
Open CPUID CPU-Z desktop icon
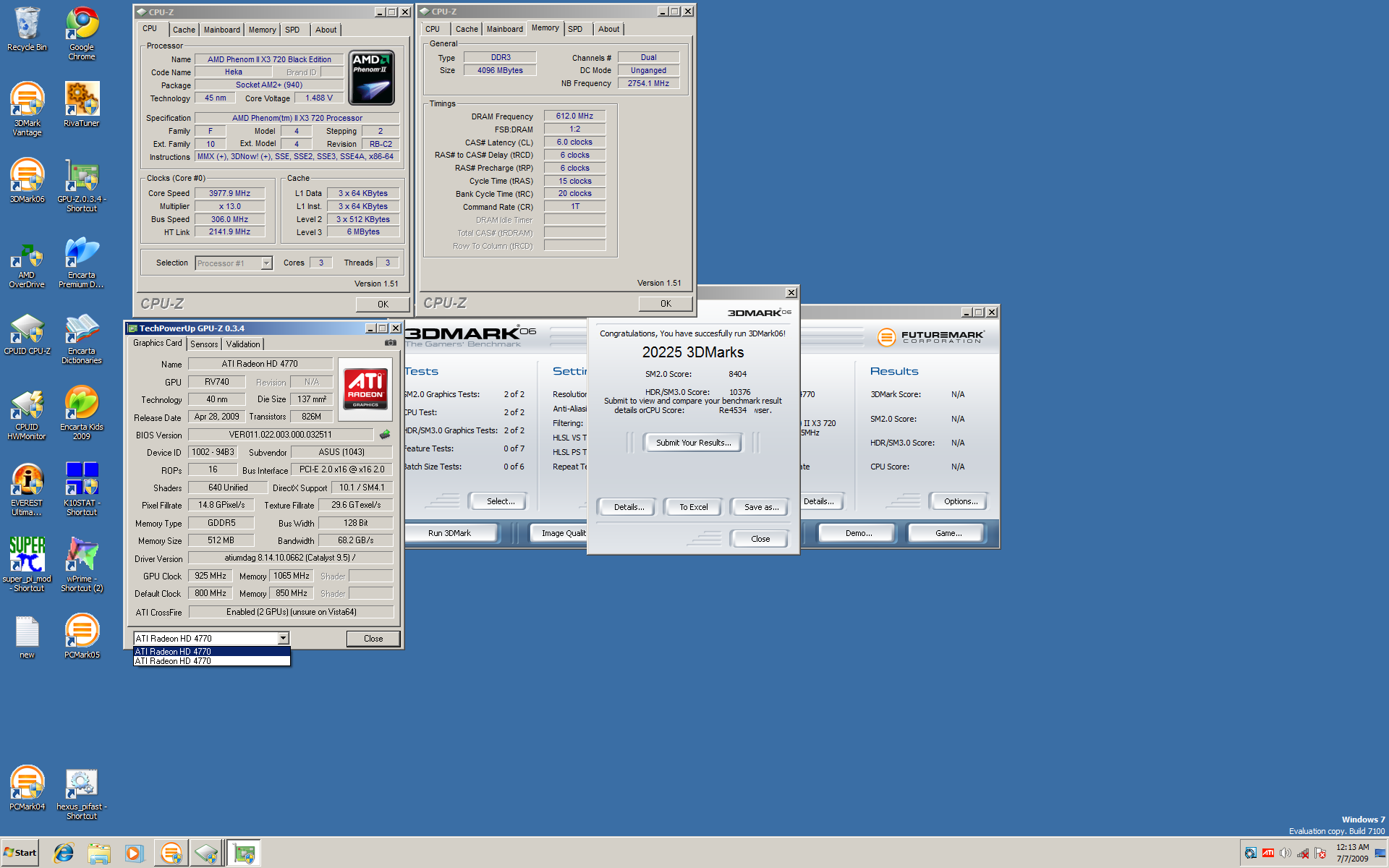tap(27, 334)
